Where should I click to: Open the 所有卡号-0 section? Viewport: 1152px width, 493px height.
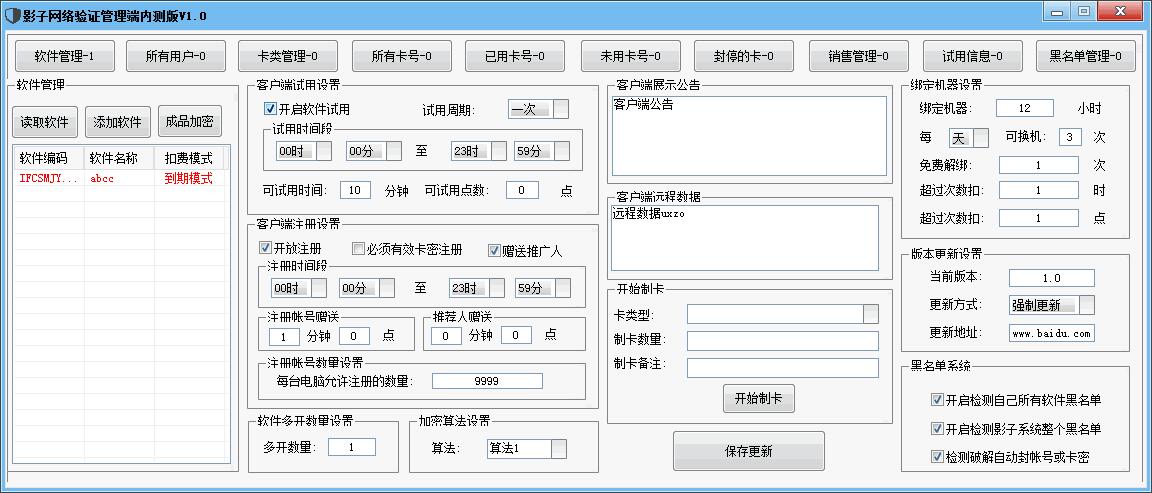[x=401, y=57]
